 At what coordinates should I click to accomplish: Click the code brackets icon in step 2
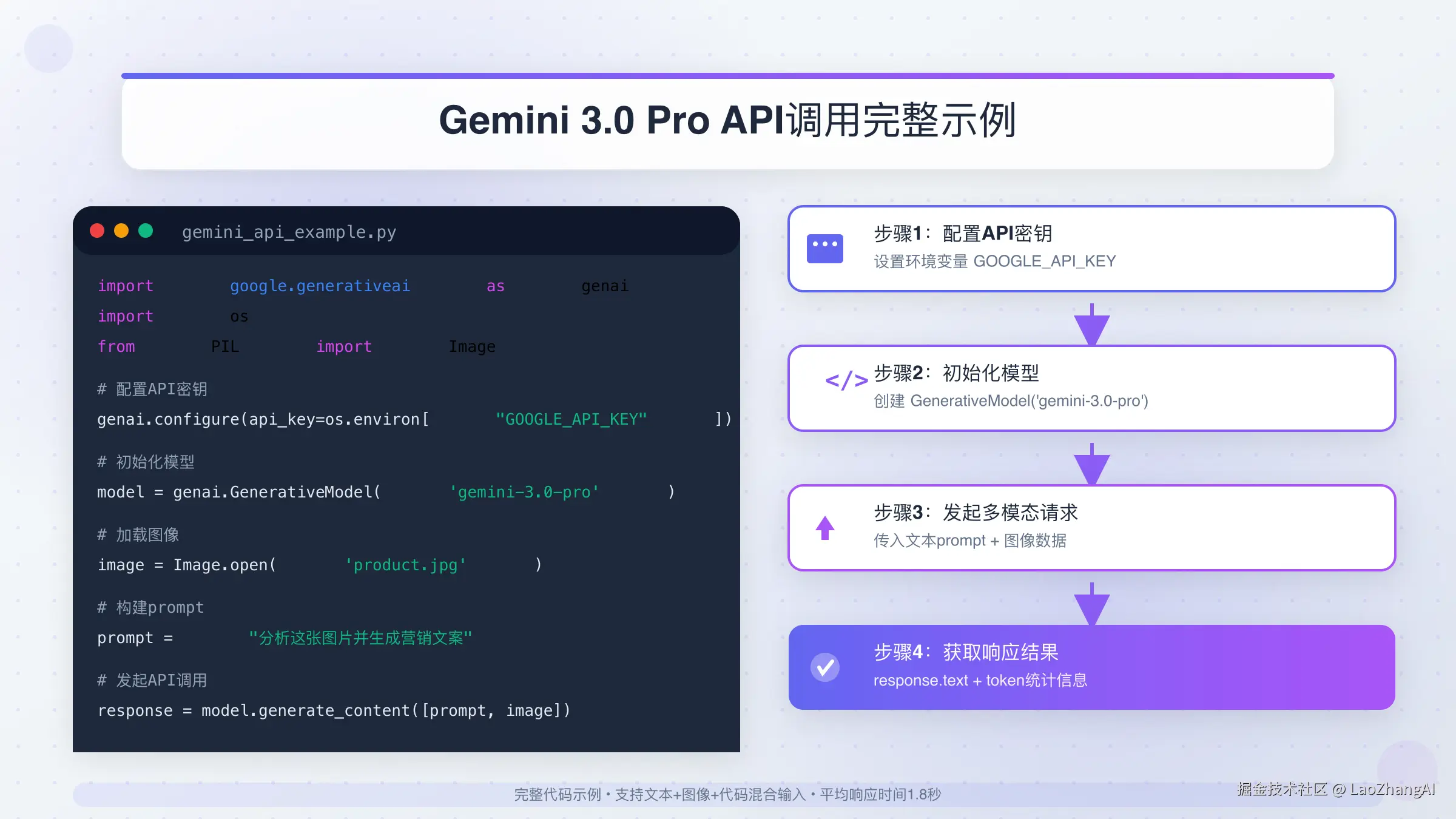(846, 380)
